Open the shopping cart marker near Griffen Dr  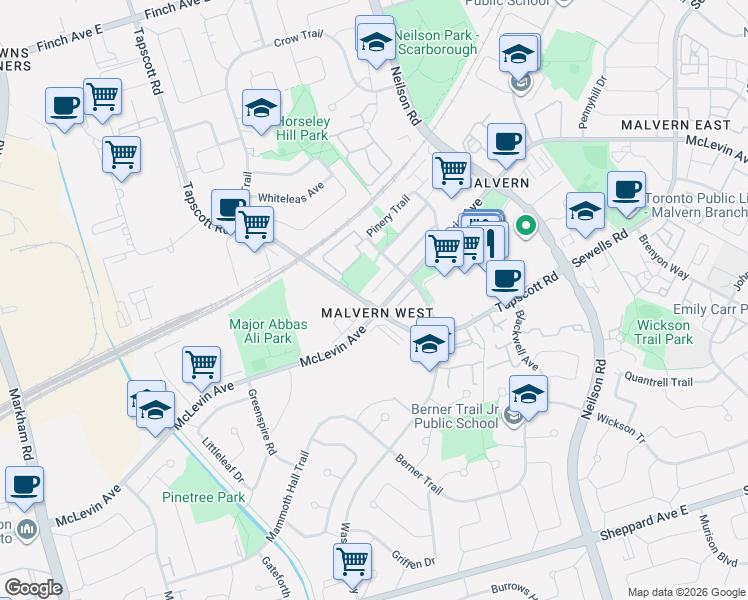[x=353, y=566]
